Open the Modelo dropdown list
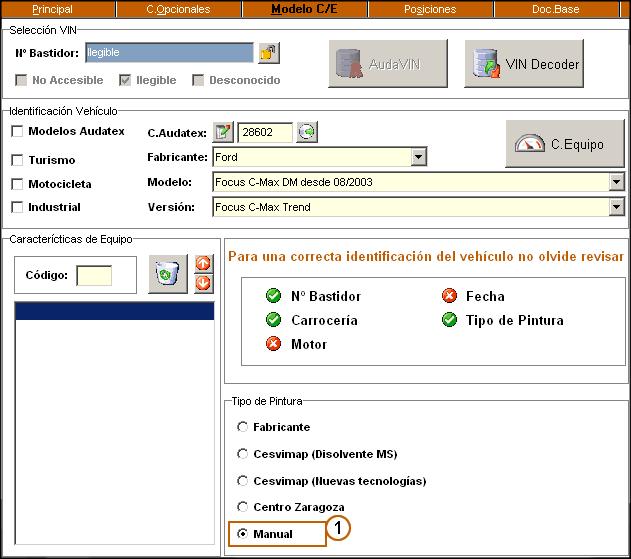Viewport: 631px width, 559px height. tap(616, 182)
